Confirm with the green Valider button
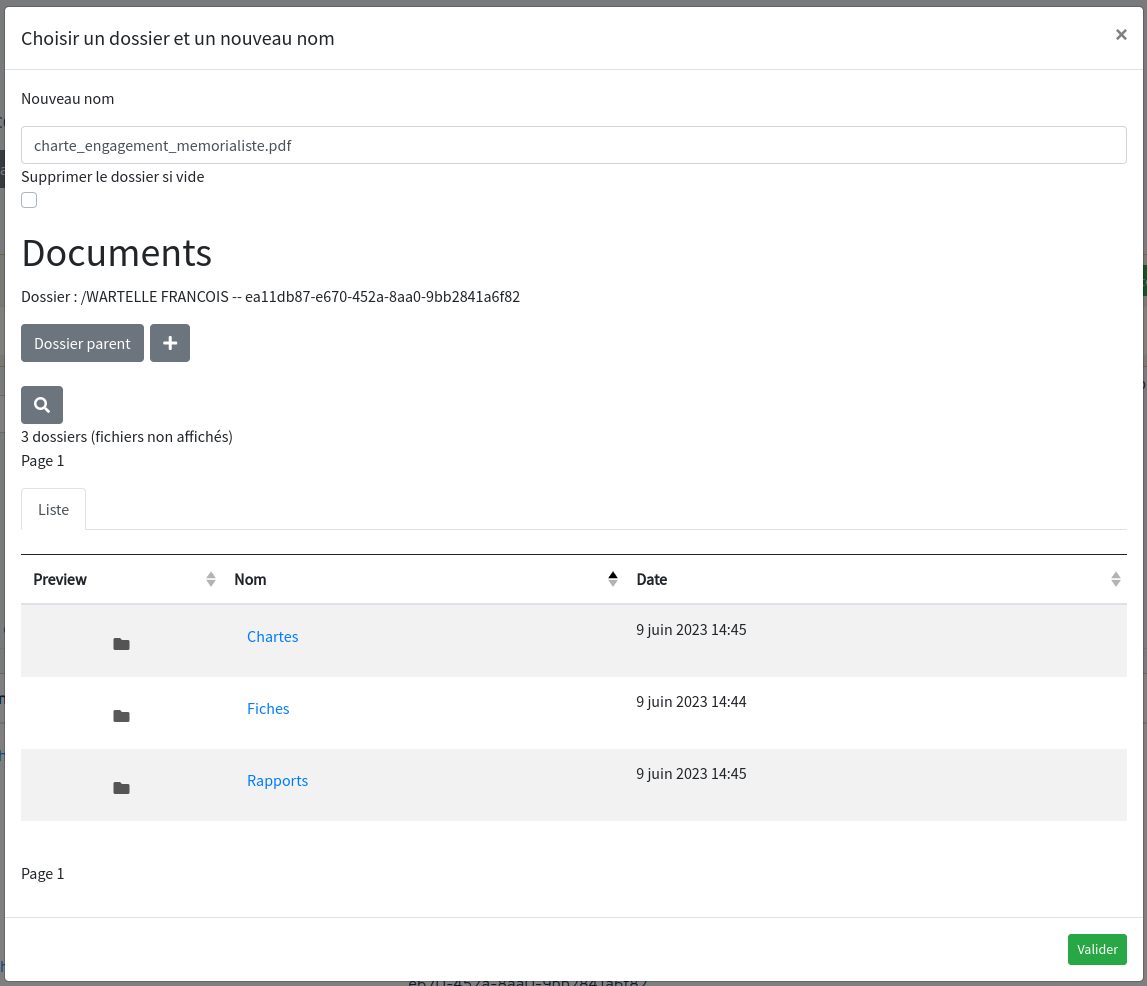 tap(1097, 949)
